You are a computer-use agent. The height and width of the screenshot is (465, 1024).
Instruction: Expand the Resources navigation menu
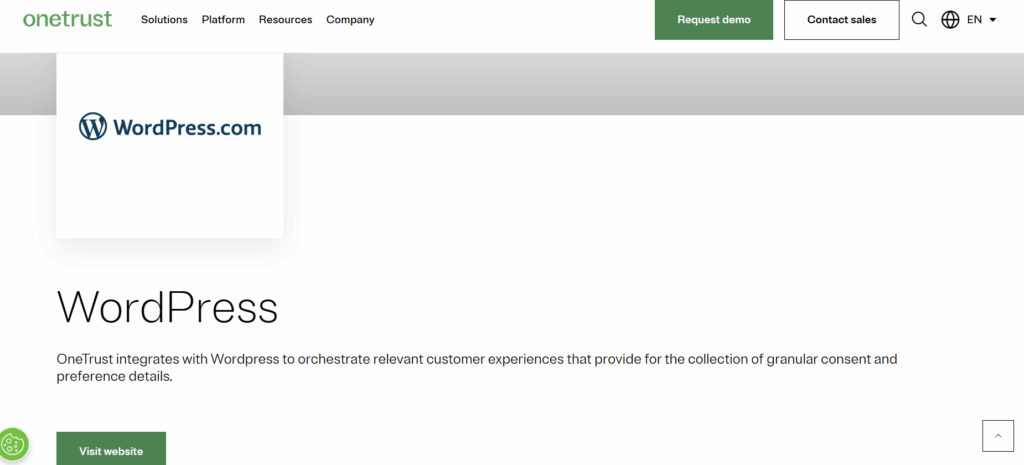pyautogui.click(x=285, y=20)
